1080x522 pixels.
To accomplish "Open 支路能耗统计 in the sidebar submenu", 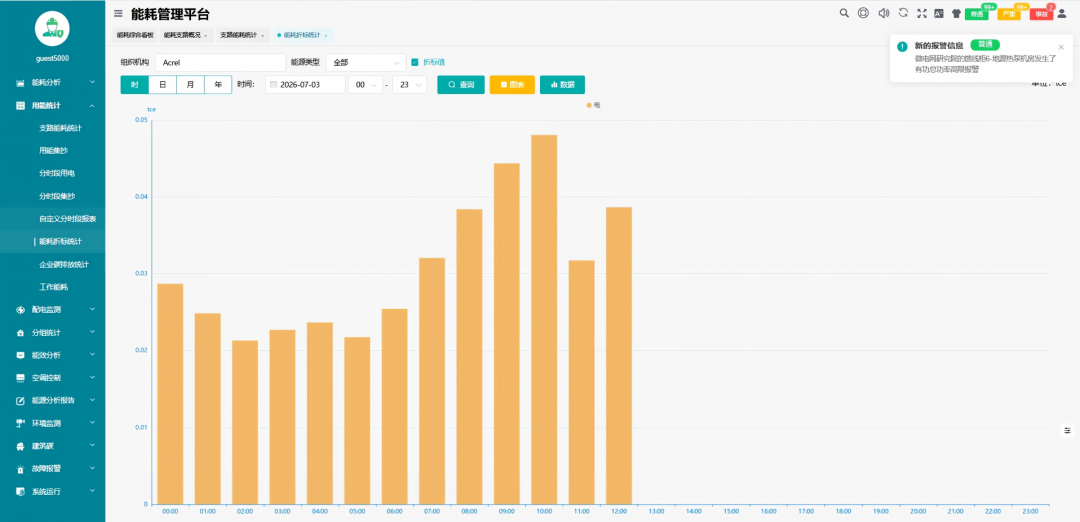I will pos(61,128).
